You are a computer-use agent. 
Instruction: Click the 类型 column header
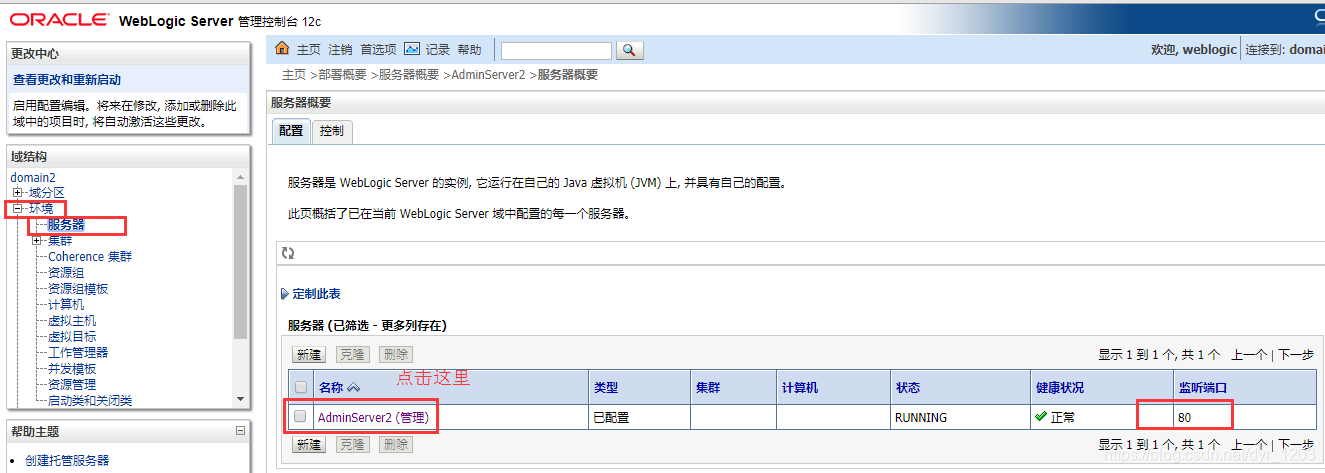coord(605,388)
